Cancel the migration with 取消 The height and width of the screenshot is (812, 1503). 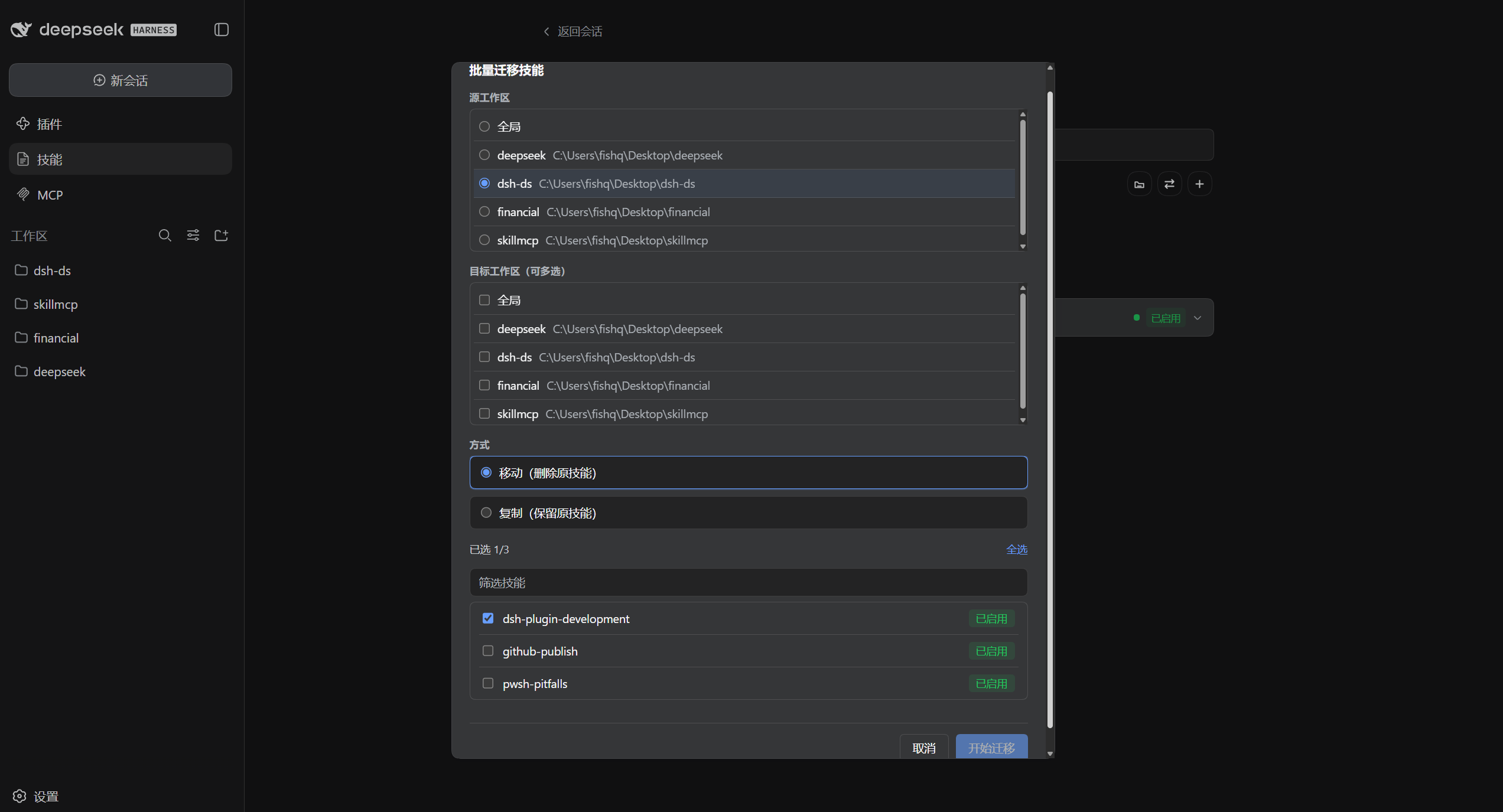[x=924, y=748]
